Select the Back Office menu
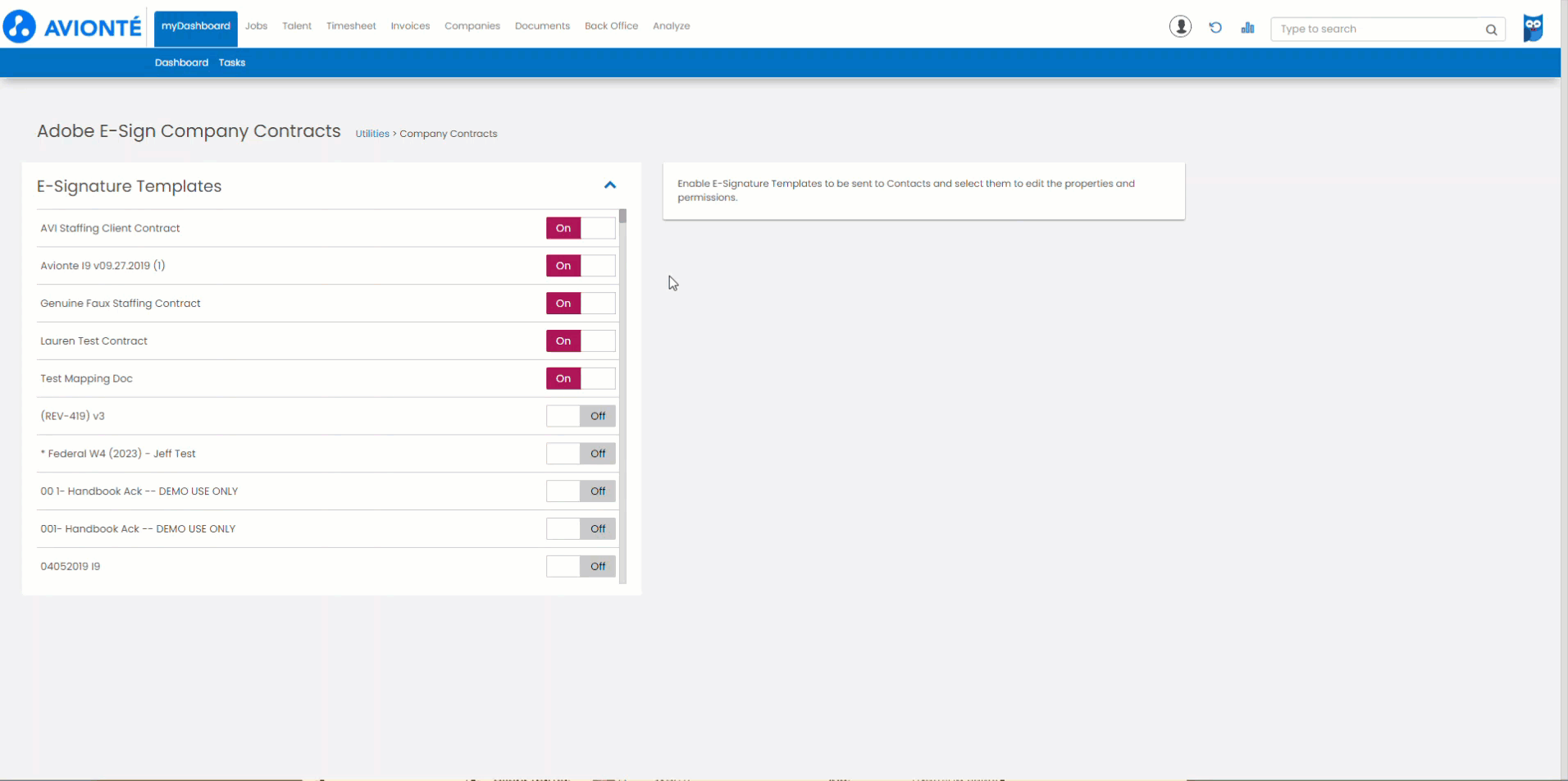 pyautogui.click(x=611, y=26)
